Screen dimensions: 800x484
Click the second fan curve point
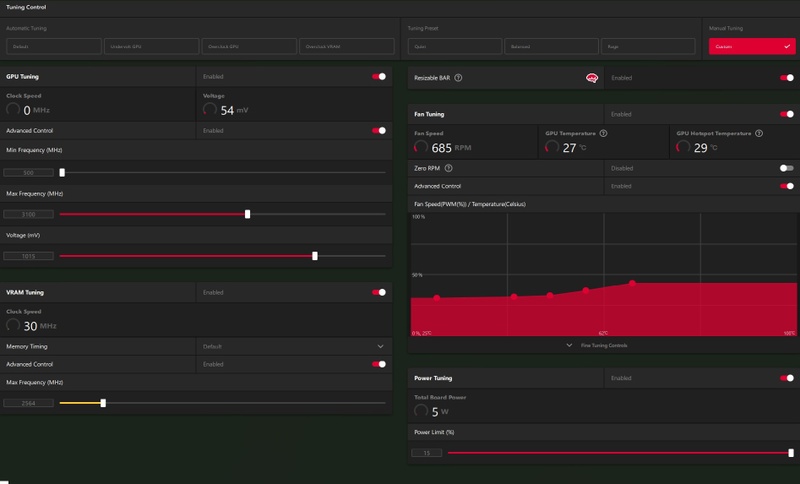click(514, 296)
